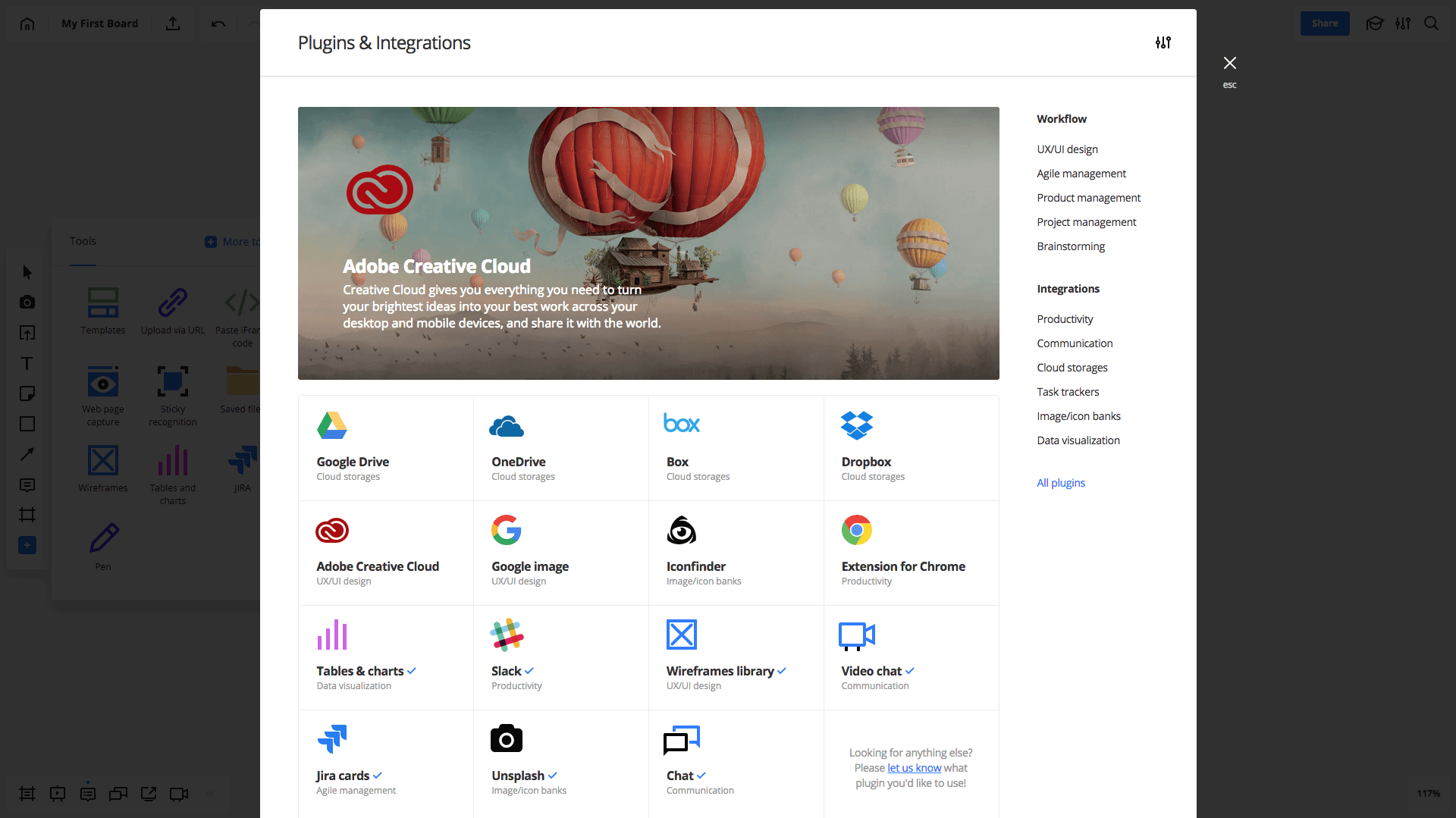The image size is (1456, 818).
Task: Open the Wireframes library plugin icon
Action: pyautogui.click(x=681, y=635)
